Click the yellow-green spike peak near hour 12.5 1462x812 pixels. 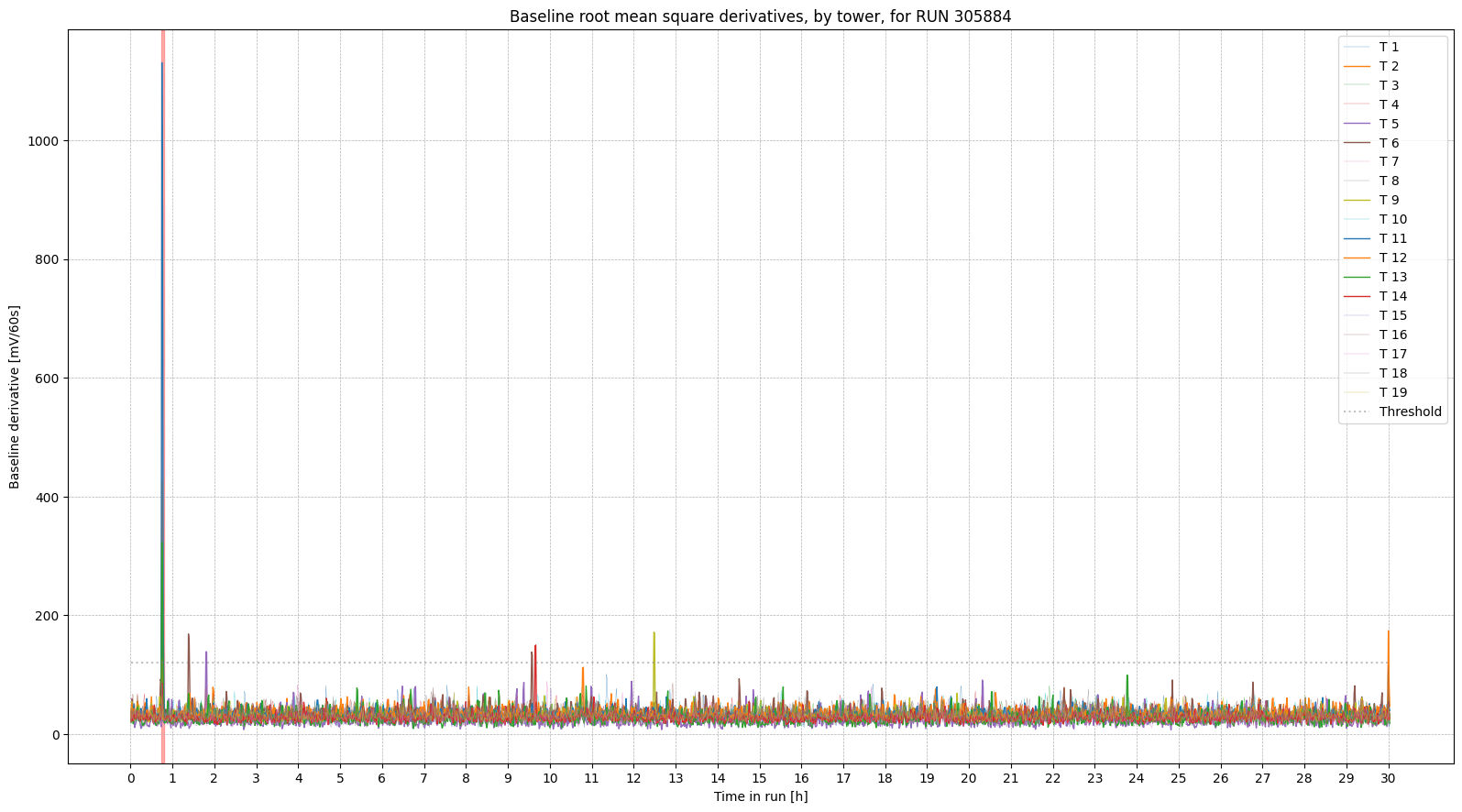(654, 632)
